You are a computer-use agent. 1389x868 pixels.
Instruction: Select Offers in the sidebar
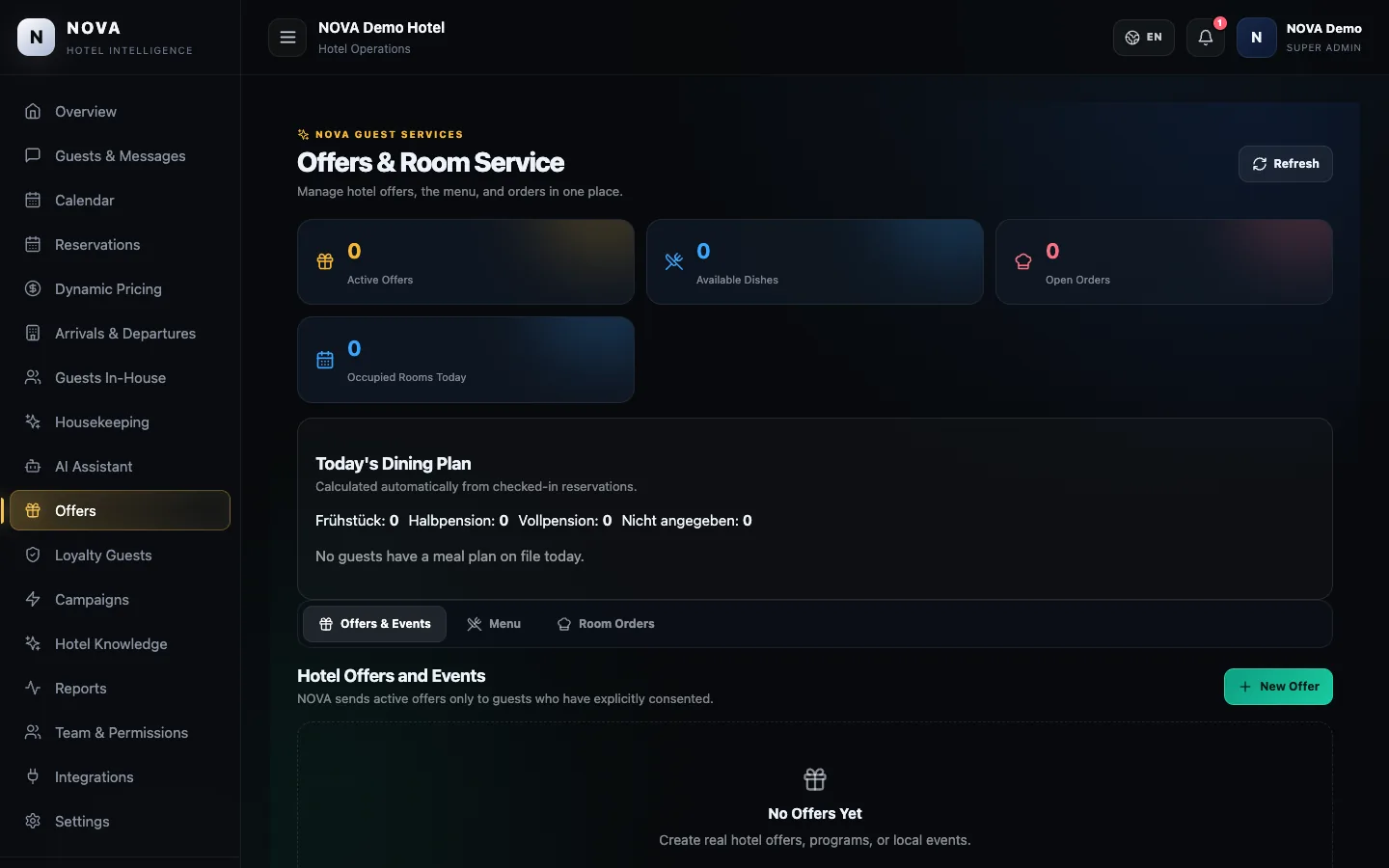[121, 510]
